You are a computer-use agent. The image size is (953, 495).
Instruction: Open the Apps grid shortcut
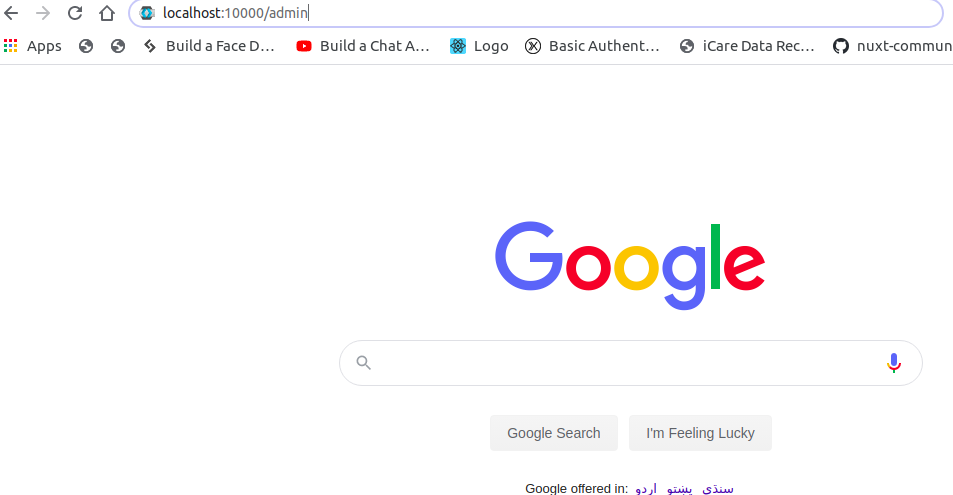[33, 46]
